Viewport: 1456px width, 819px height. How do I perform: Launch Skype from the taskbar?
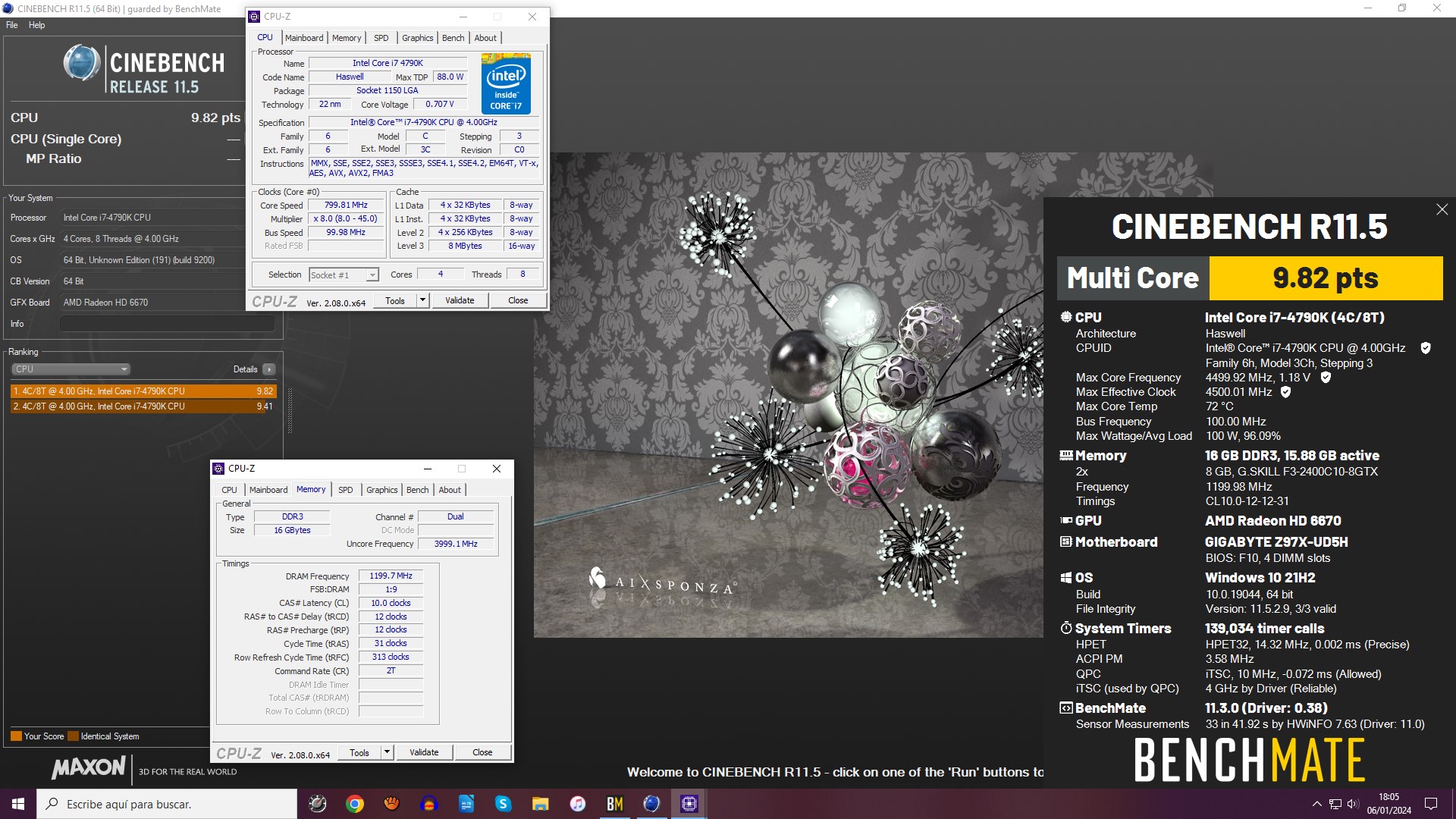coord(504,804)
